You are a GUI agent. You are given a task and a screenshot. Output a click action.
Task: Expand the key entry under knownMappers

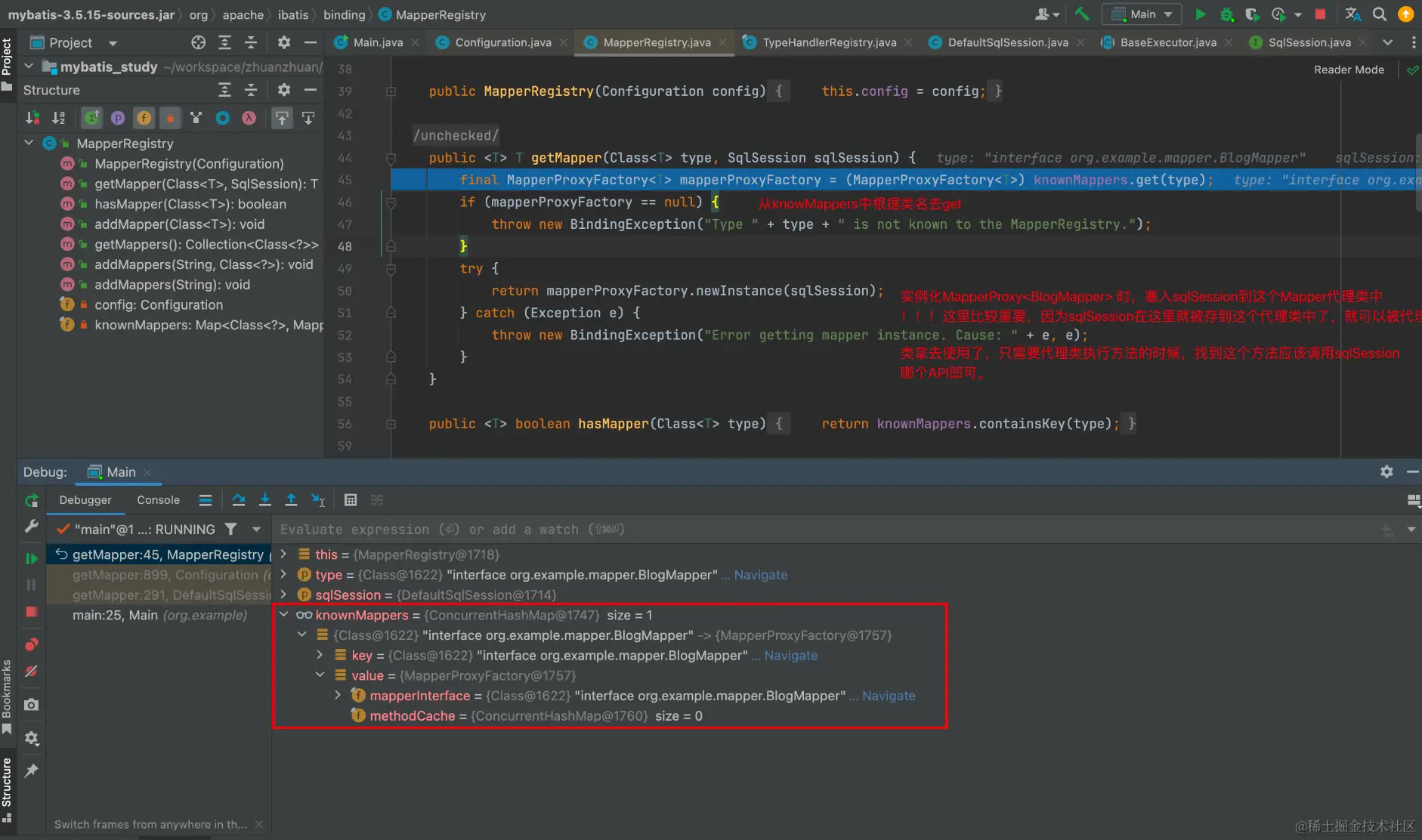tap(320, 655)
